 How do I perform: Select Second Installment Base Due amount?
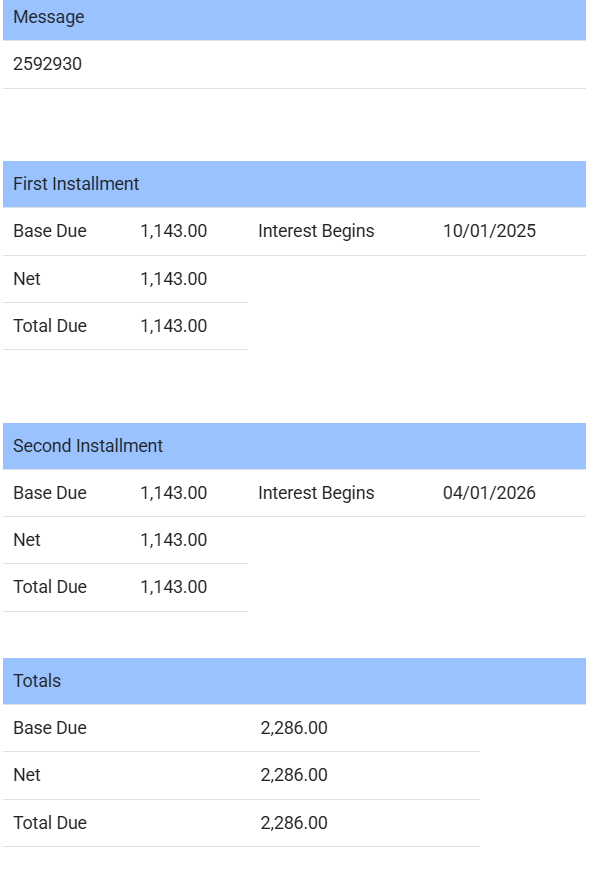click(173, 493)
